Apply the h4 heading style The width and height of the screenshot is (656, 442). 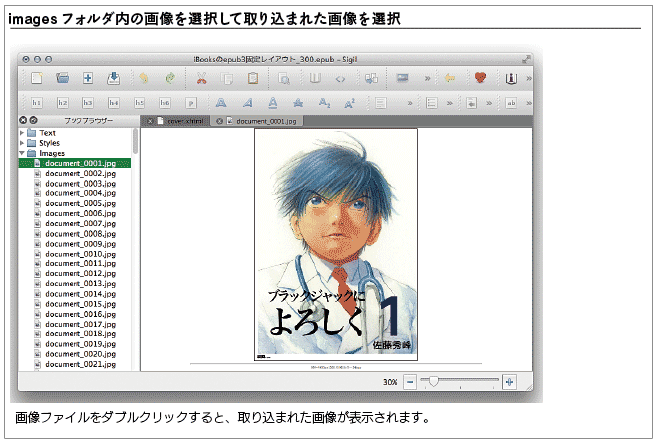tap(113, 103)
